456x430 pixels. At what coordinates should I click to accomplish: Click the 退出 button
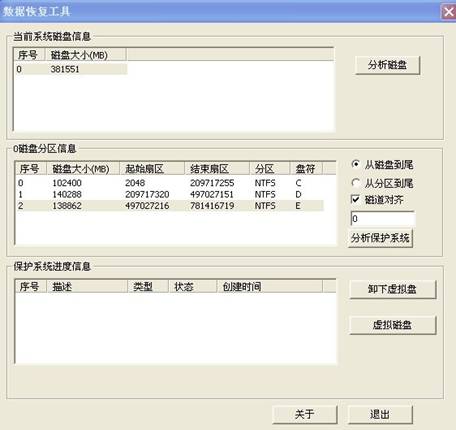pos(380,414)
